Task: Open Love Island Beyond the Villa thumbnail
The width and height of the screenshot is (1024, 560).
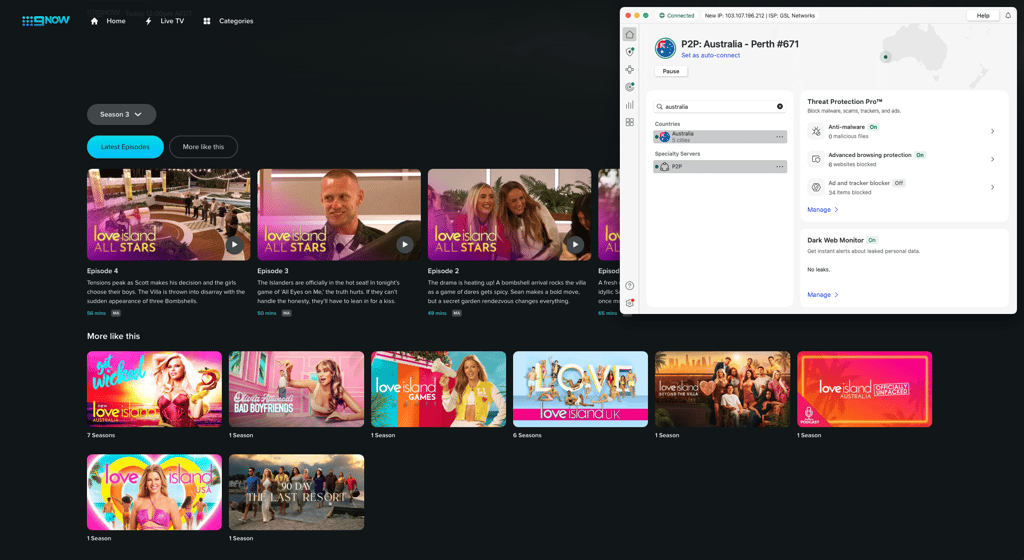Action: (722, 389)
